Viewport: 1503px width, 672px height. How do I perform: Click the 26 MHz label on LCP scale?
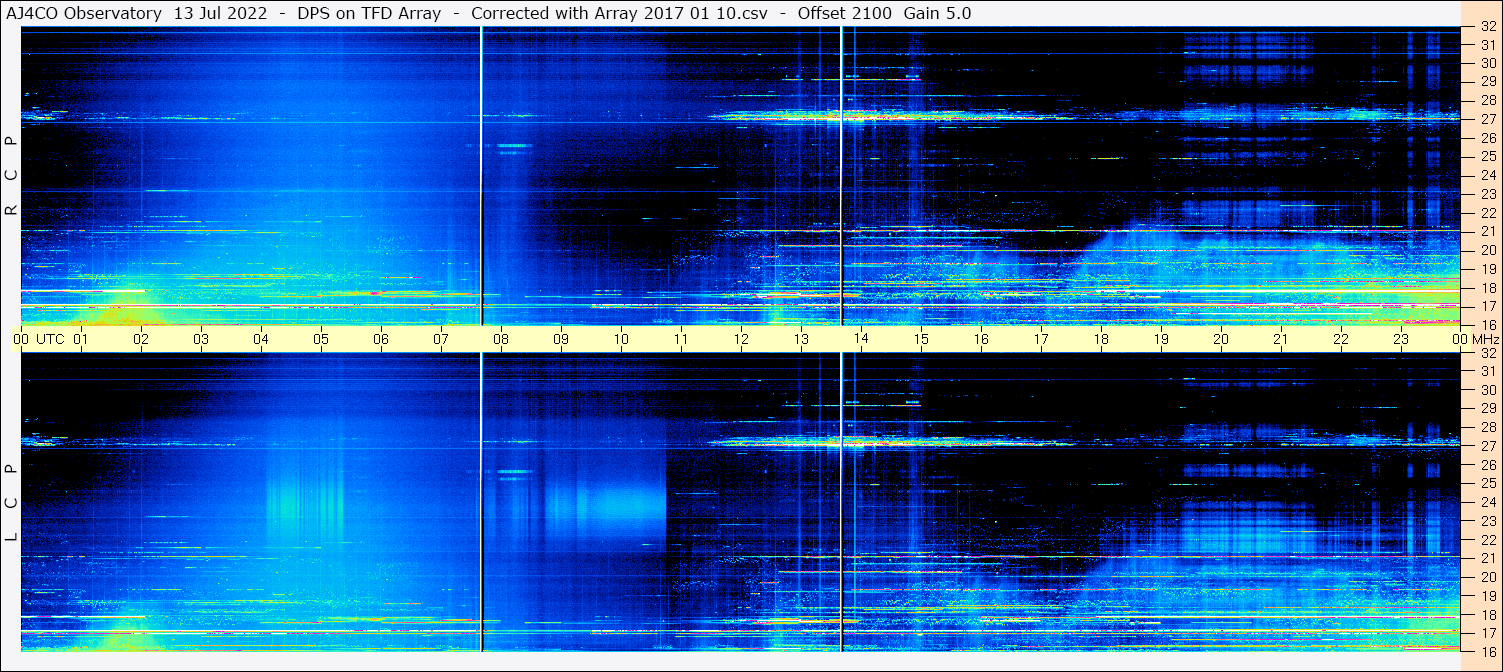point(1487,465)
